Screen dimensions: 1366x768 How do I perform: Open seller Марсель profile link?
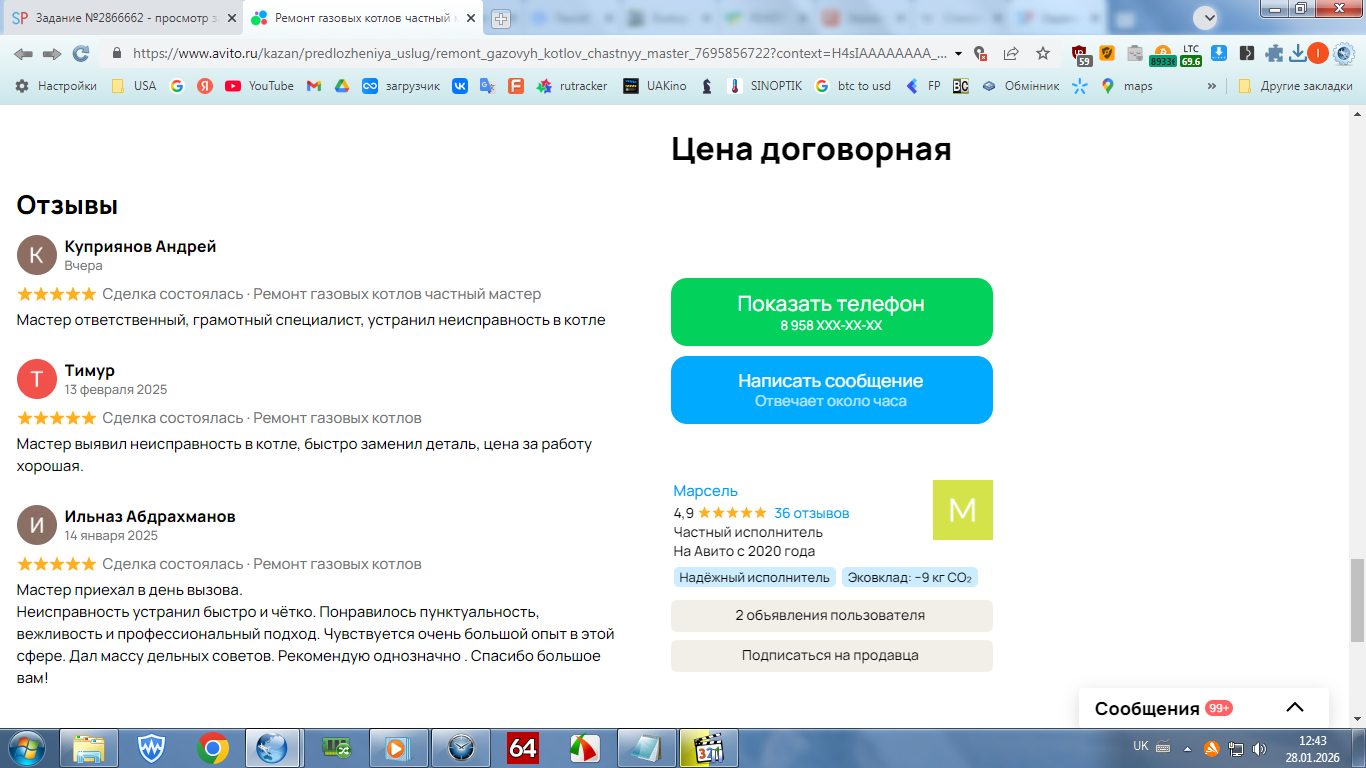(x=706, y=491)
